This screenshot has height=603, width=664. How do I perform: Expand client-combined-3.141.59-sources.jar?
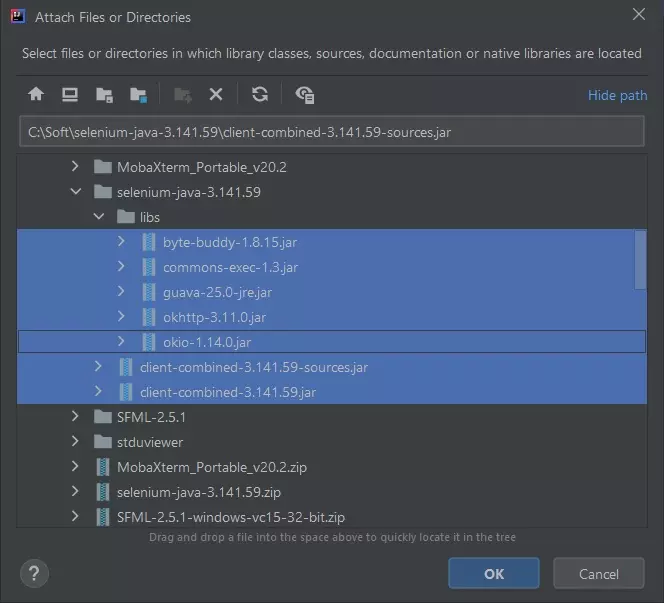[98, 366]
